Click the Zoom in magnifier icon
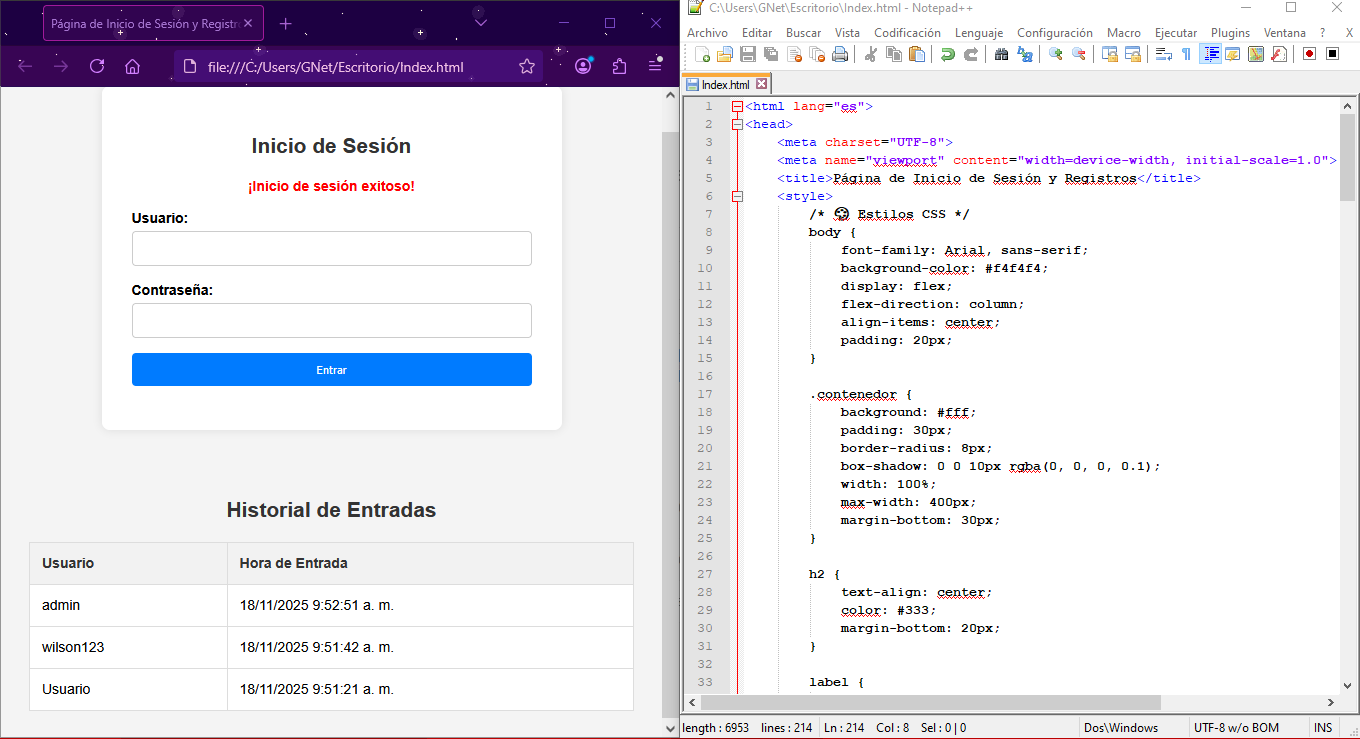The width and height of the screenshot is (1360, 739). 1055,54
